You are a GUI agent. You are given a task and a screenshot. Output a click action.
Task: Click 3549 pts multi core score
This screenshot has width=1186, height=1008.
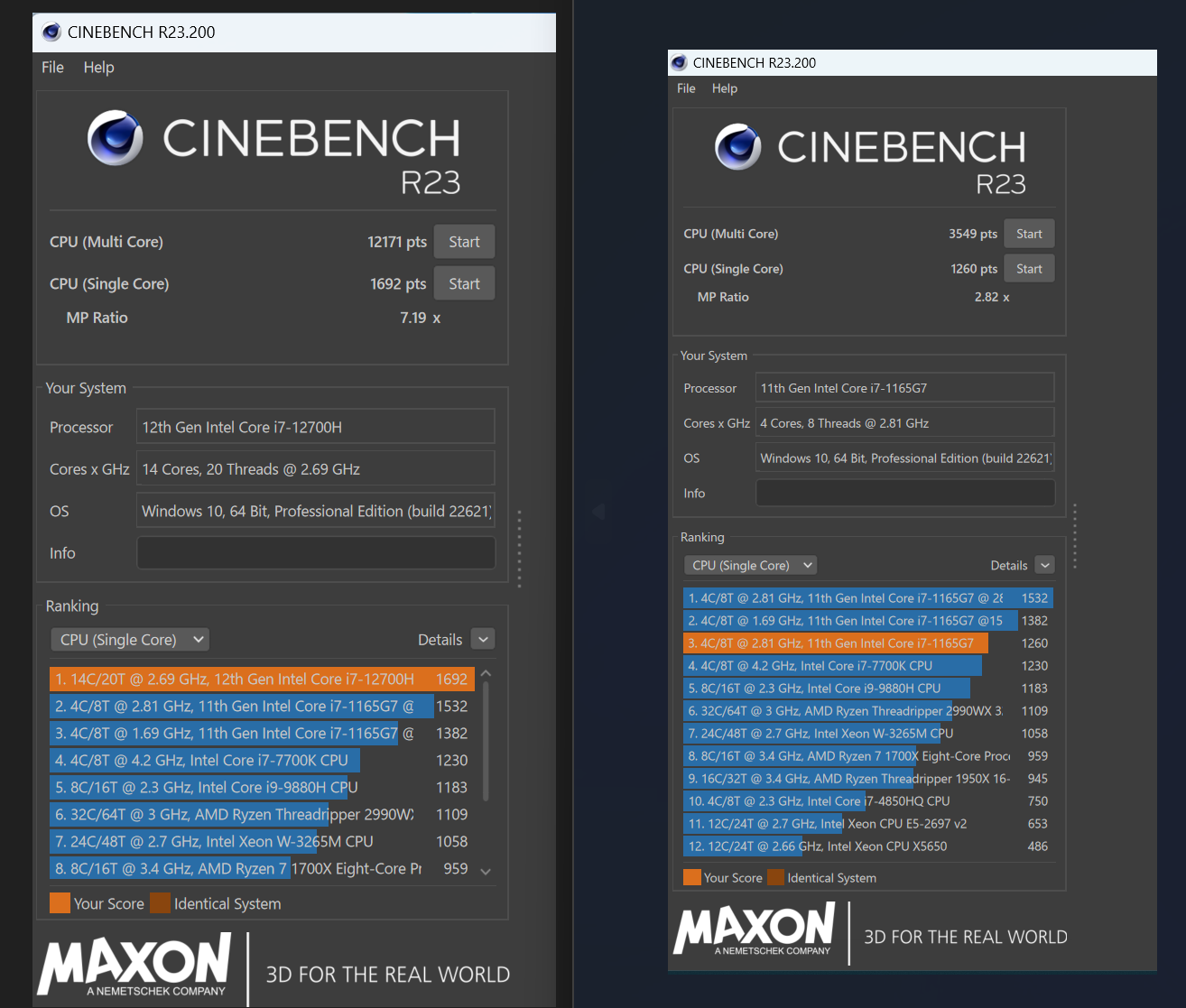tap(973, 234)
